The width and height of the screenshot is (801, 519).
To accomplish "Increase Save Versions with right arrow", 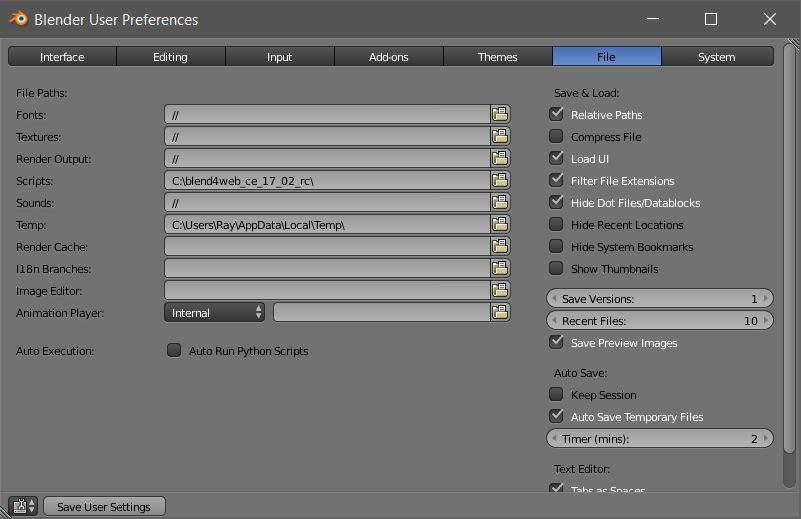I will pos(765,298).
